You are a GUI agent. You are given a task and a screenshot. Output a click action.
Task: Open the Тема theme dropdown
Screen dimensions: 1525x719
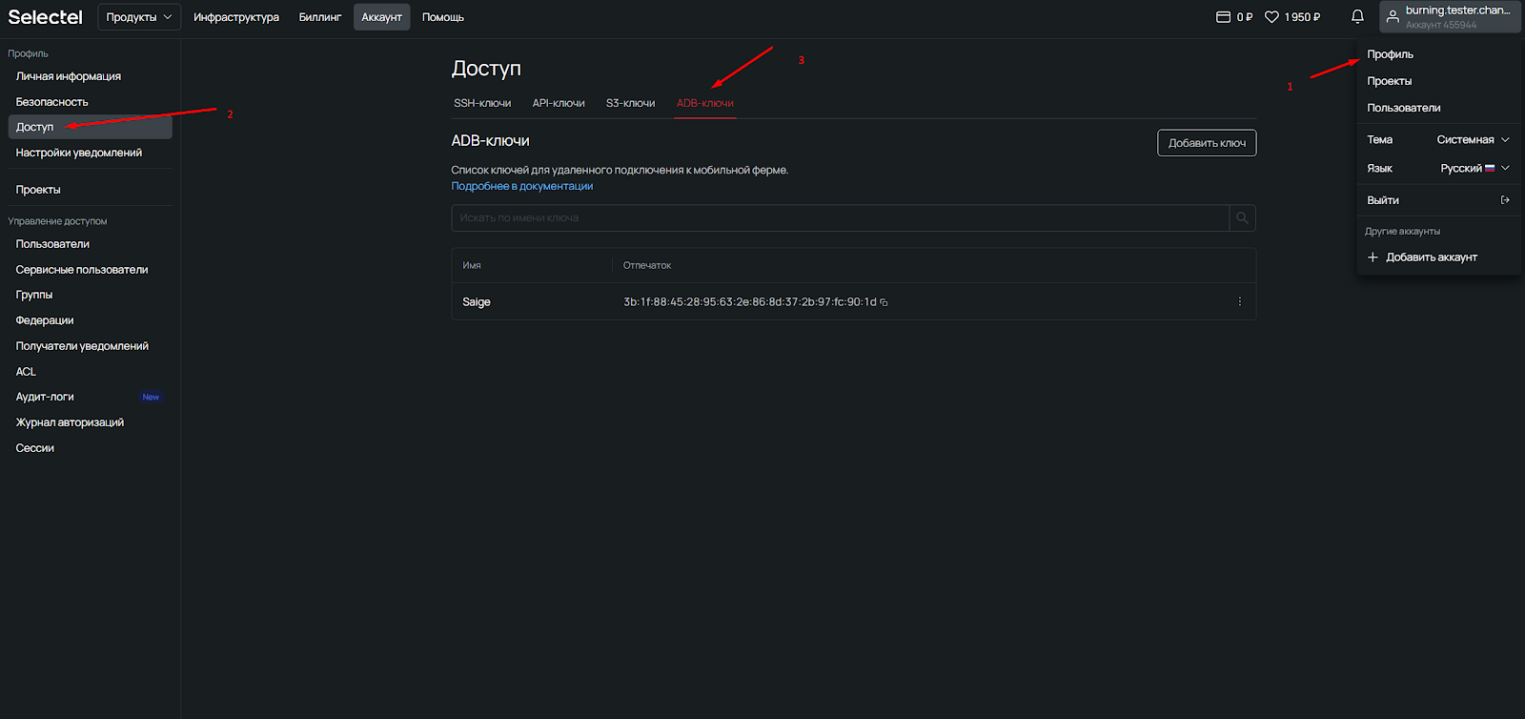(1473, 140)
